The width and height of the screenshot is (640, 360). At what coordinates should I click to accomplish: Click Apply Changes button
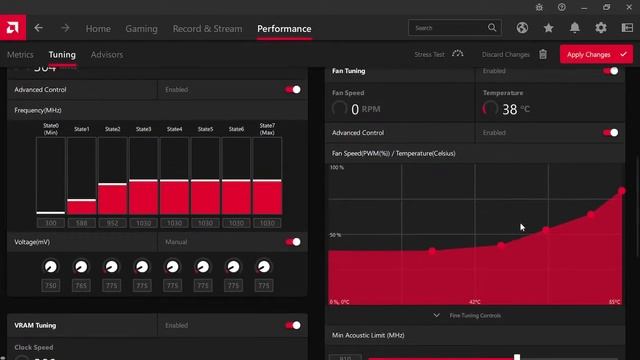click(x=596, y=54)
